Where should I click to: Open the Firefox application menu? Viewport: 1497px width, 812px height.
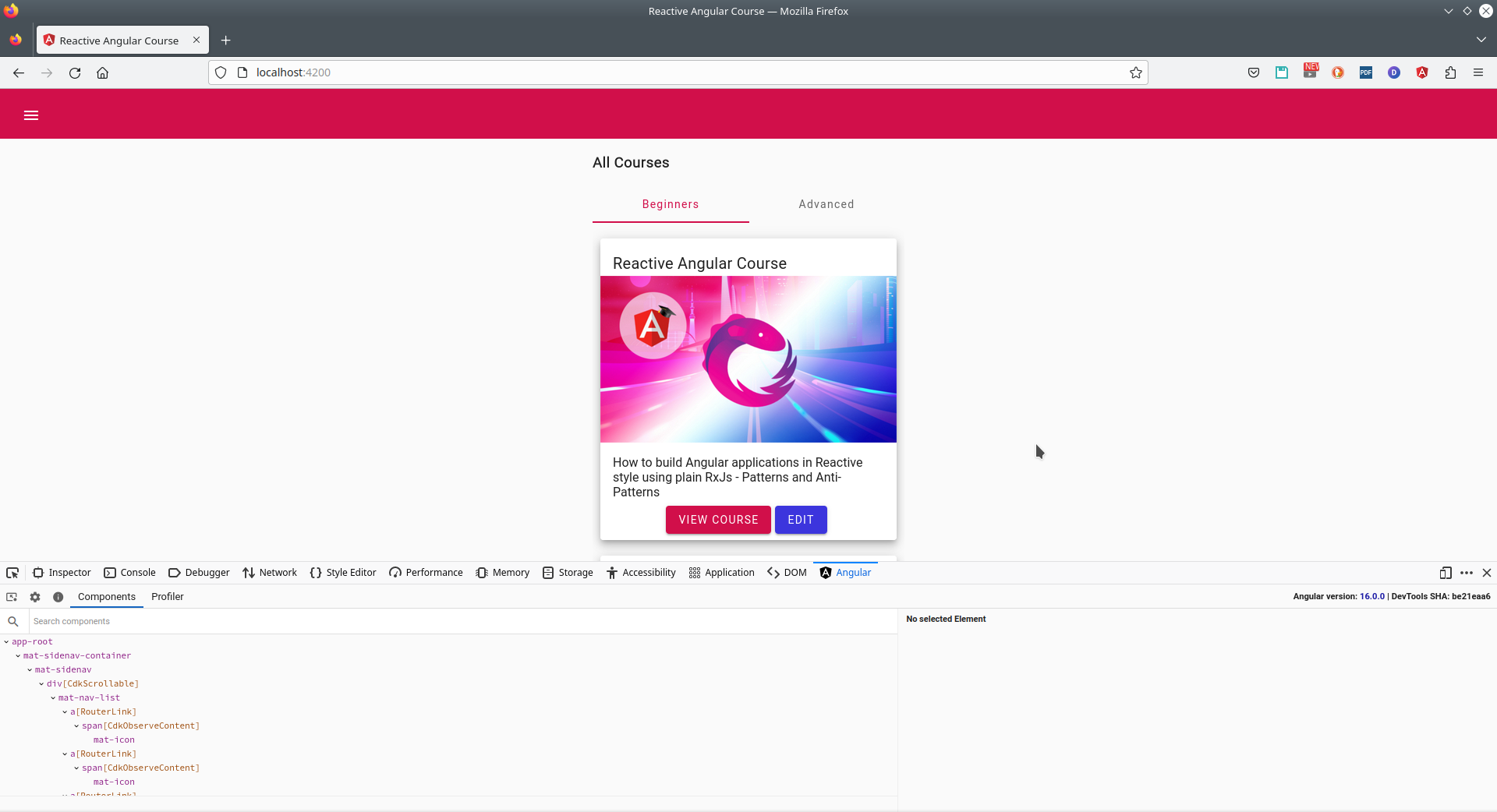(x=1478, y=72)
